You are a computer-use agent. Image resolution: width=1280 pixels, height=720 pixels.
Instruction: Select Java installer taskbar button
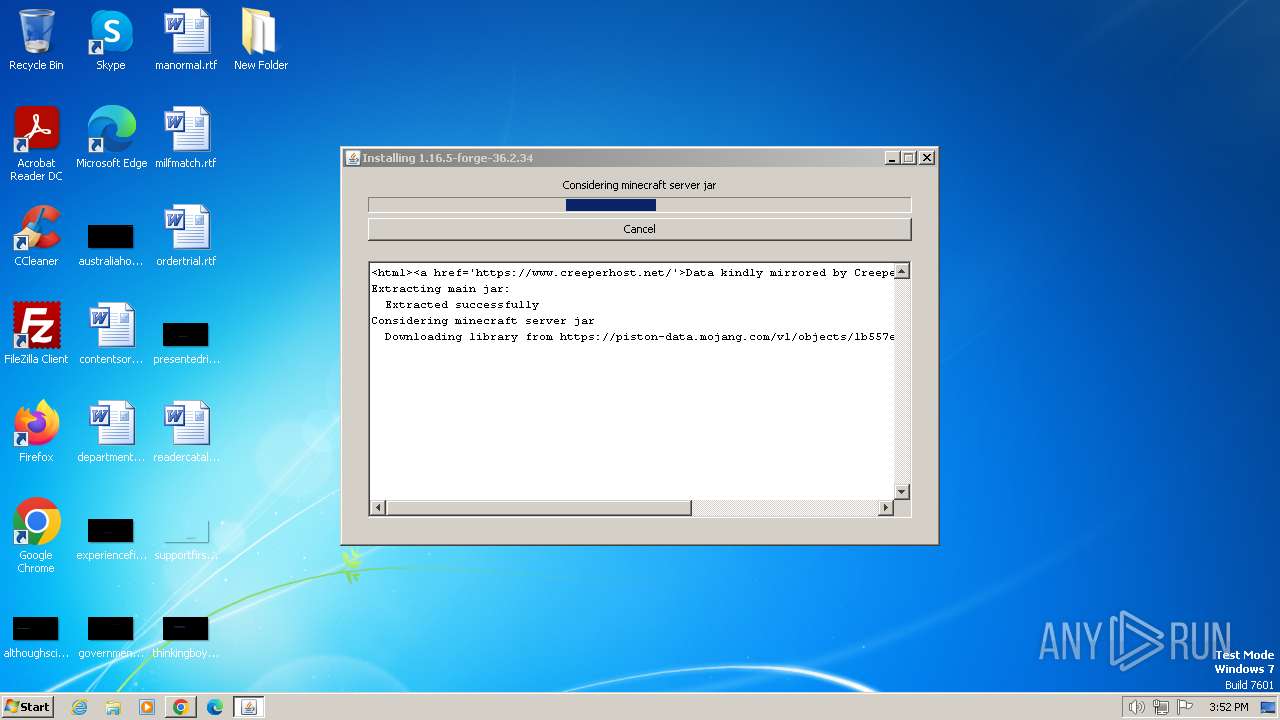[x=249, y=707]
